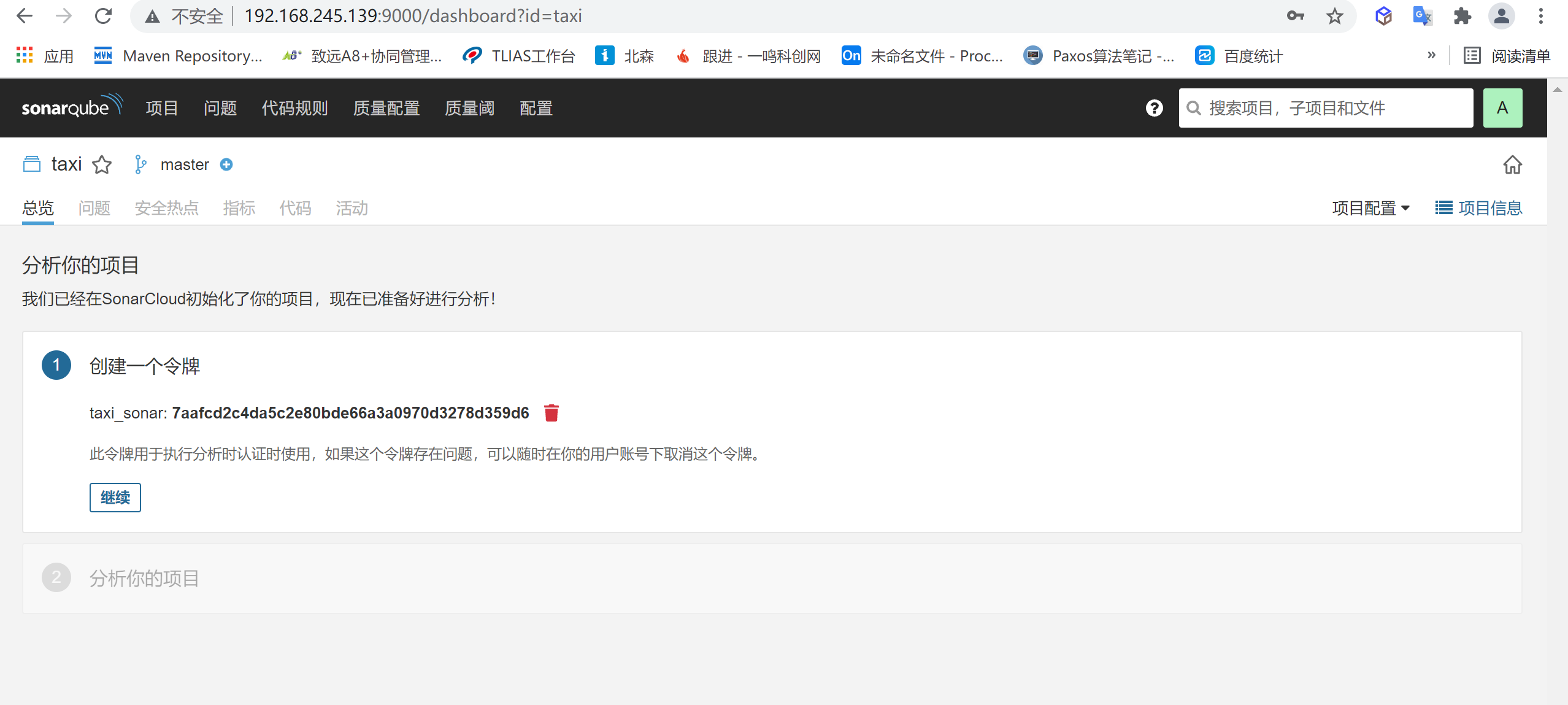The width and height of the screenshot is (1568, 705).
Task: Open browser extensions puzzle icon
Action: pos(1462,16)
